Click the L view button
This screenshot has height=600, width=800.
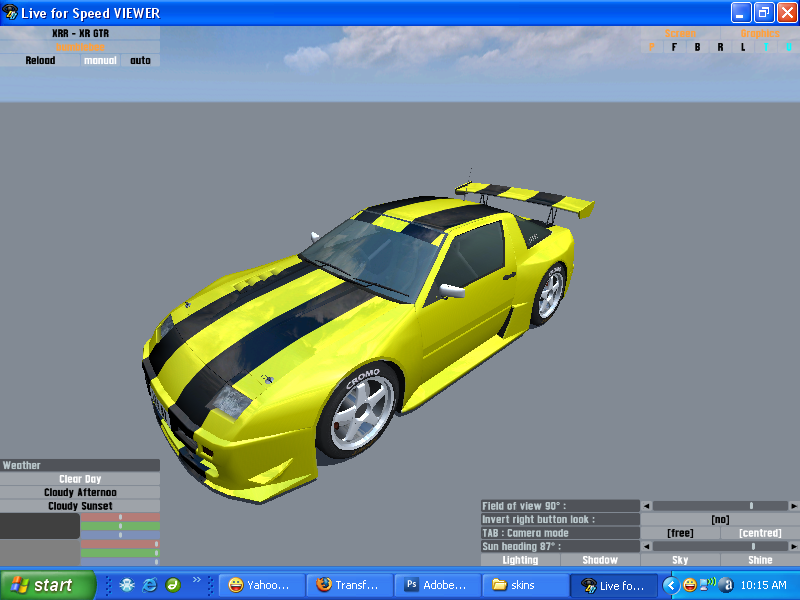tap(743, 47)
